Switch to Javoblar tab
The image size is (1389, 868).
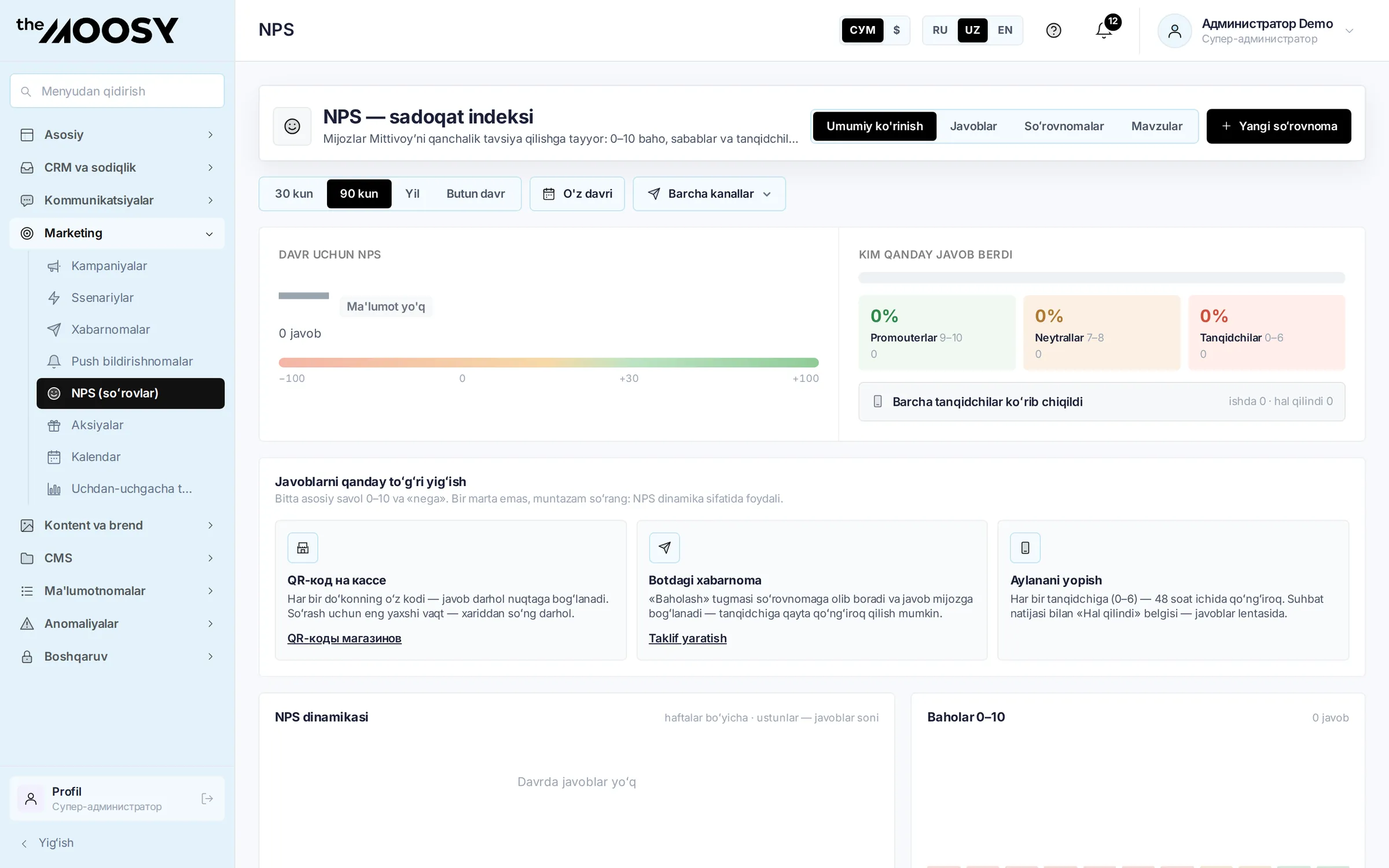tap(973, 126)
